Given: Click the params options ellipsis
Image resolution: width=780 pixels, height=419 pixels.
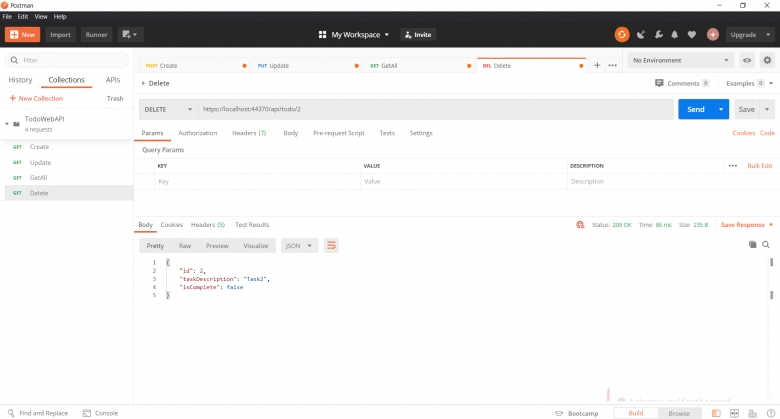Looking at the screenshot, I should 733,166.
